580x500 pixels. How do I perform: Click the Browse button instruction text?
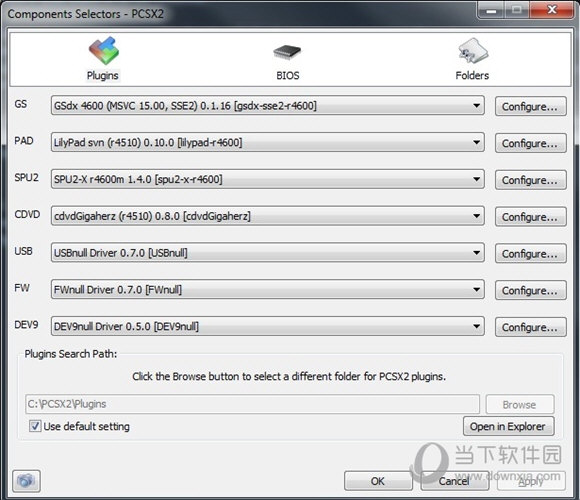click(289, 376)
